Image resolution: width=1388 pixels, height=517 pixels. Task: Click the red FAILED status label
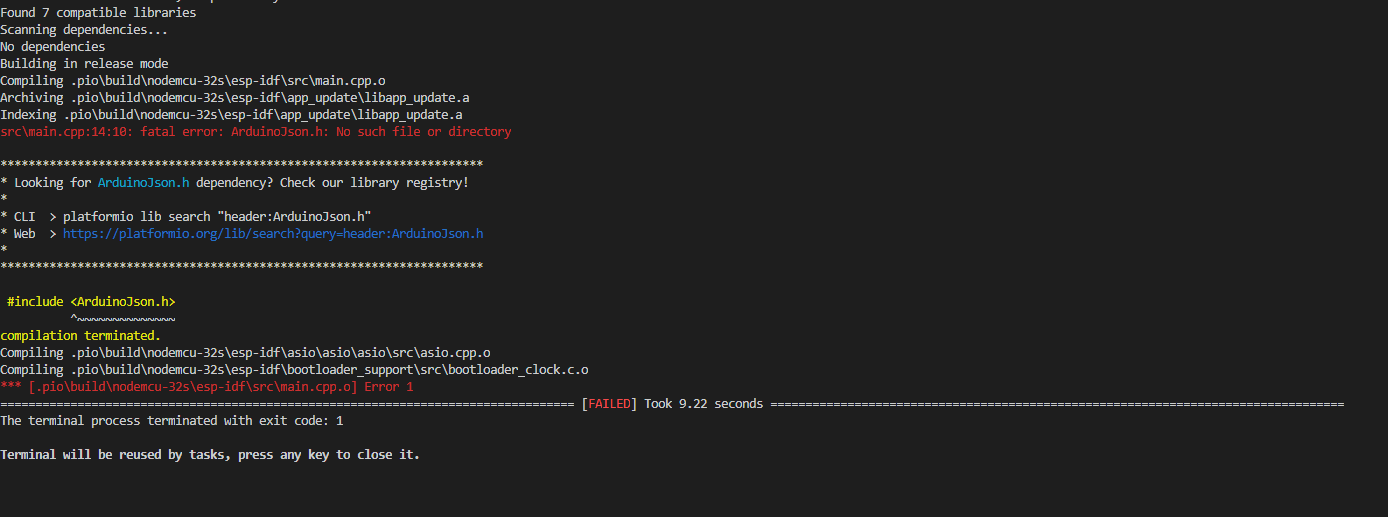pyautogui.click(x=608, y=404)
